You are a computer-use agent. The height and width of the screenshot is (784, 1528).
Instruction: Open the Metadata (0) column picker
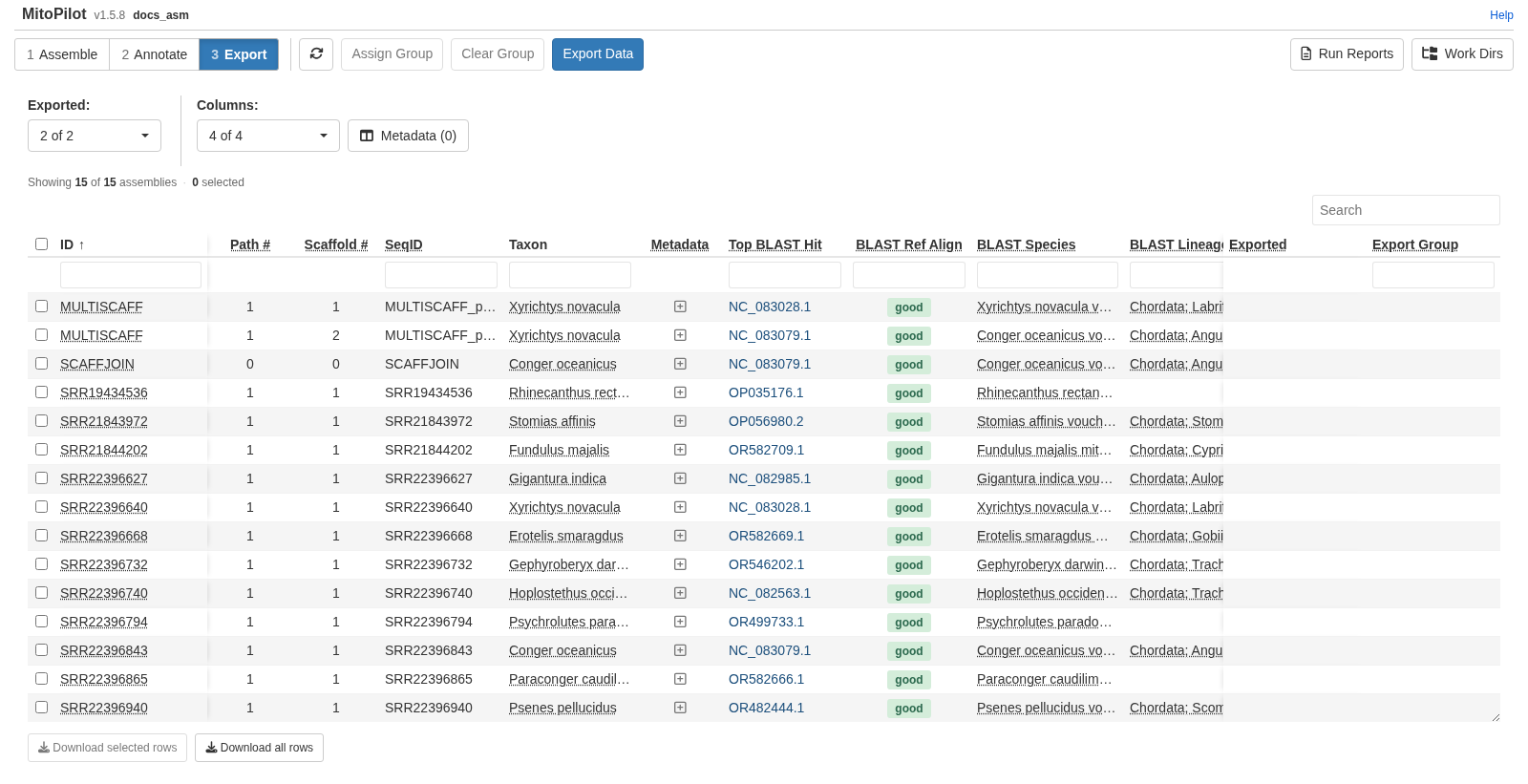[408, 136]
